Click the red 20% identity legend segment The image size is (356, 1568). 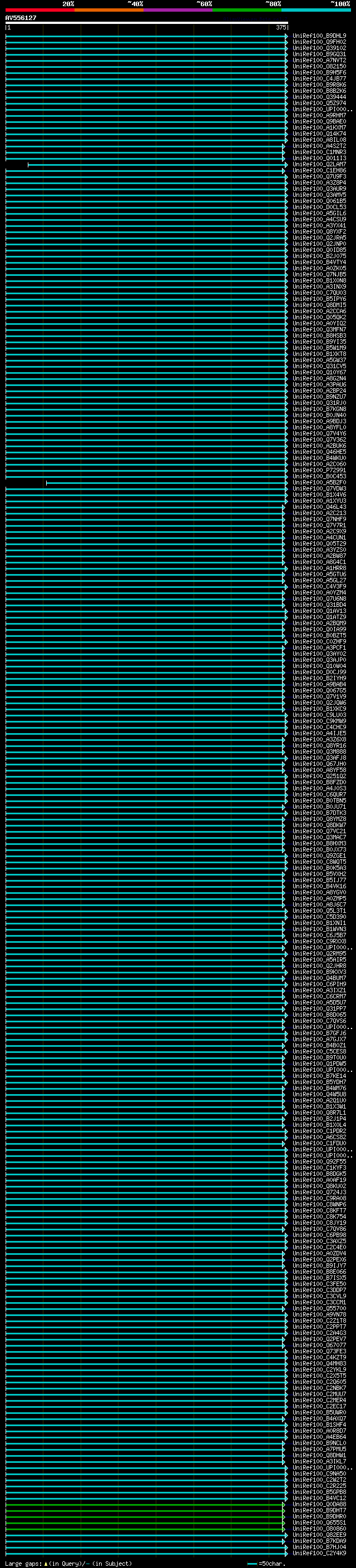[40, 10]
